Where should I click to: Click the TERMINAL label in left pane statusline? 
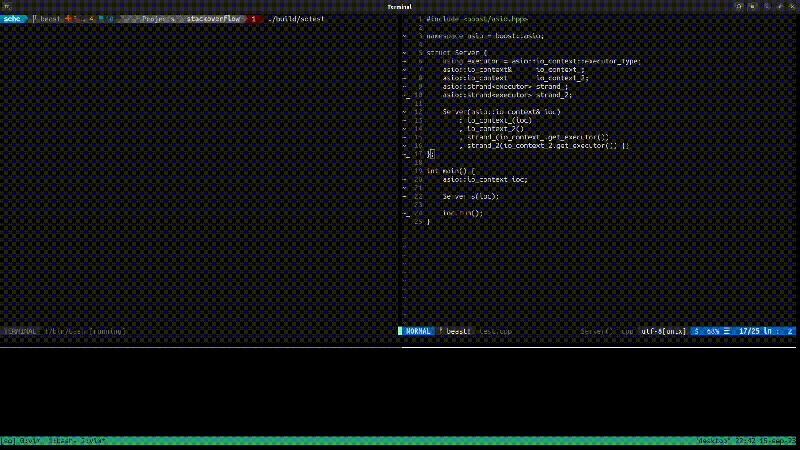point(20,331)
